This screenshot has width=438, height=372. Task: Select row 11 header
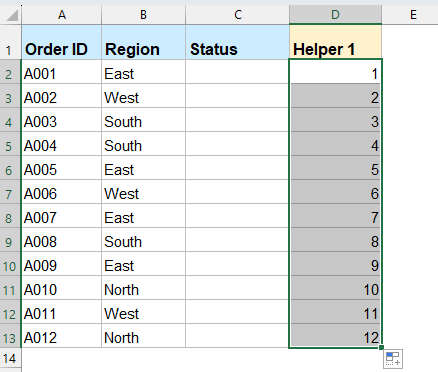click(10, 288)
